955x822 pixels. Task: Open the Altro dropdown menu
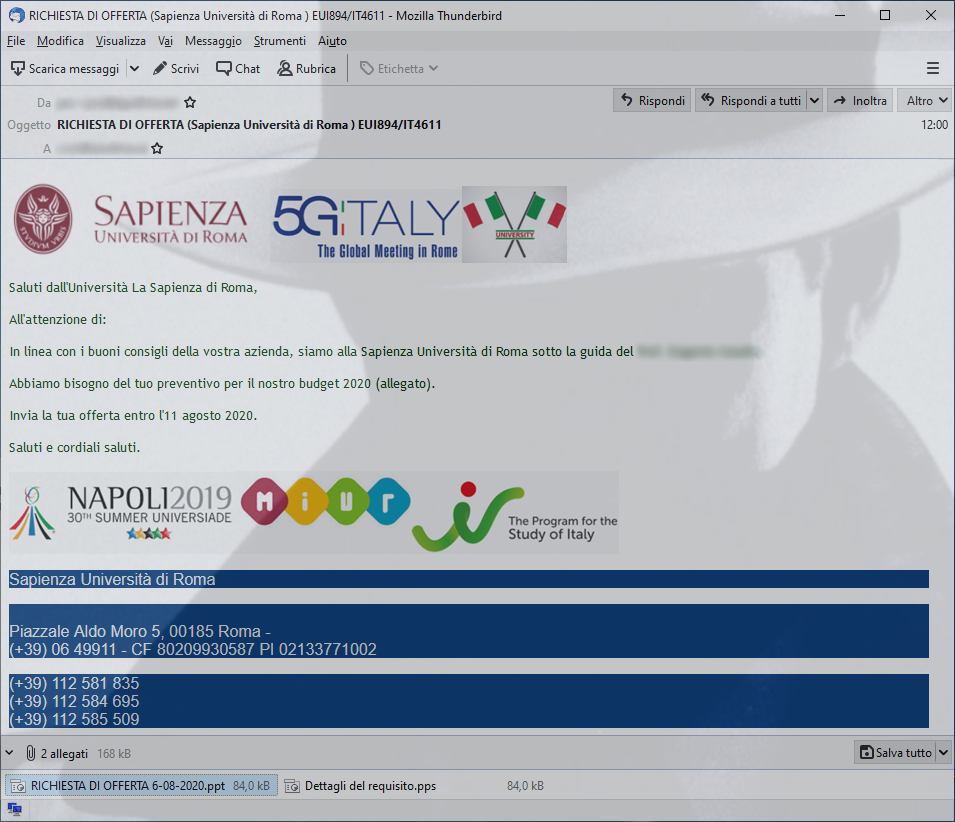point(926,100)
